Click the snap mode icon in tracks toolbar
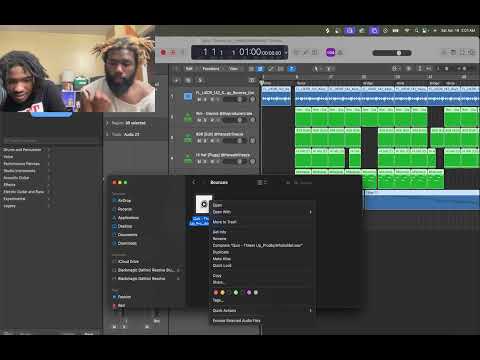This screenshot has width=480, height=360. tap(395, 68)
